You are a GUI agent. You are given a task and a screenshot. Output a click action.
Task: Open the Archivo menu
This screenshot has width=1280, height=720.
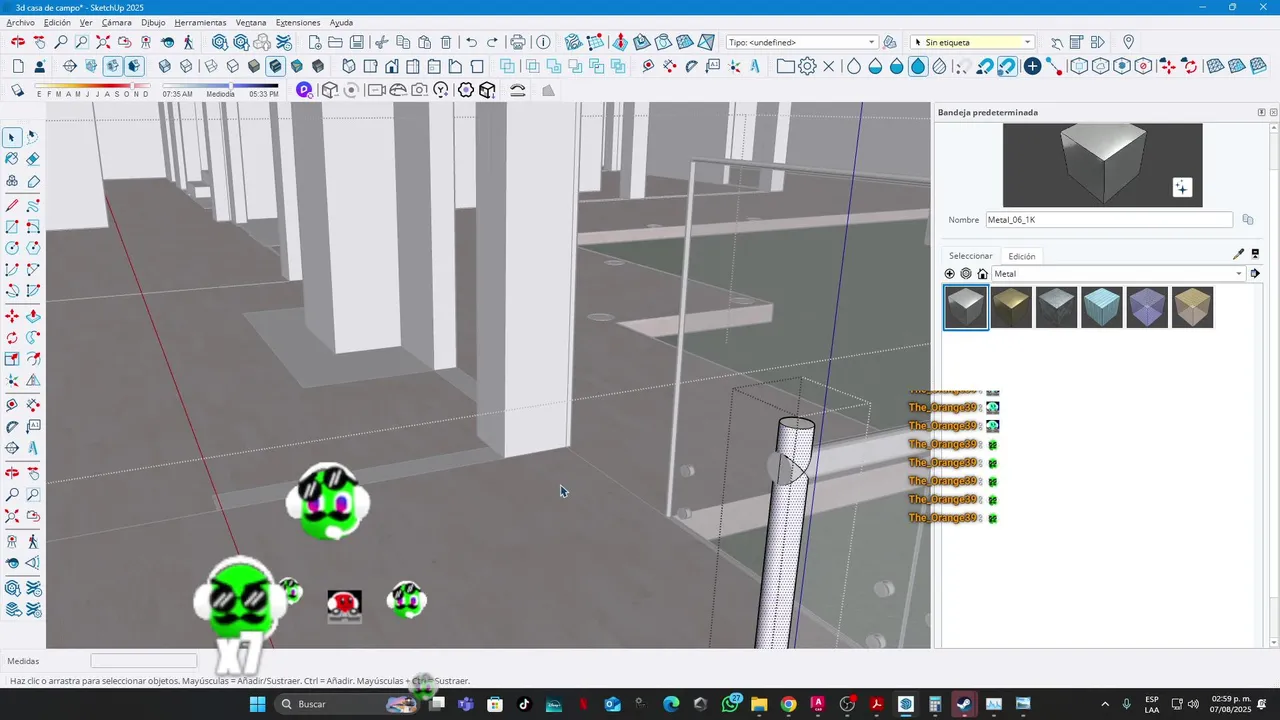[20, 22]
